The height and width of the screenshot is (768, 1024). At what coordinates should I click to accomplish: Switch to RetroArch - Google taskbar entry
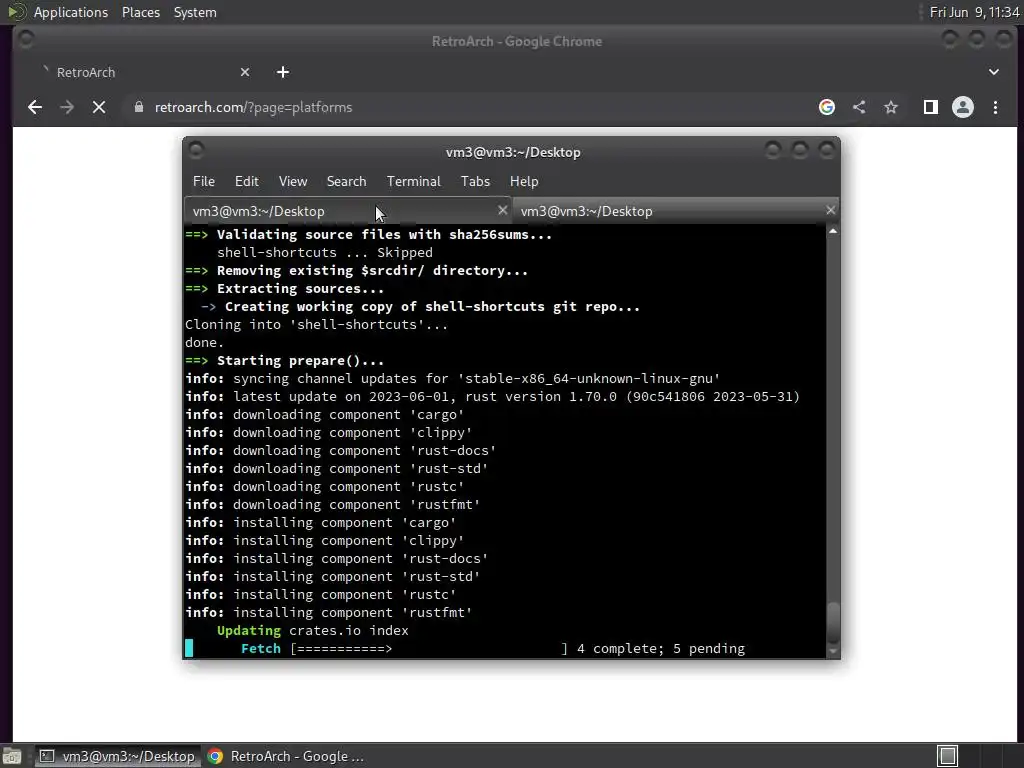click(286, 756)
